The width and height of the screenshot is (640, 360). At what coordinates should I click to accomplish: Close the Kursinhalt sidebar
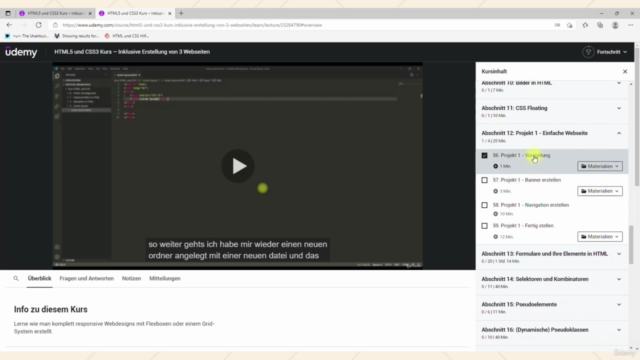[625, 71]
